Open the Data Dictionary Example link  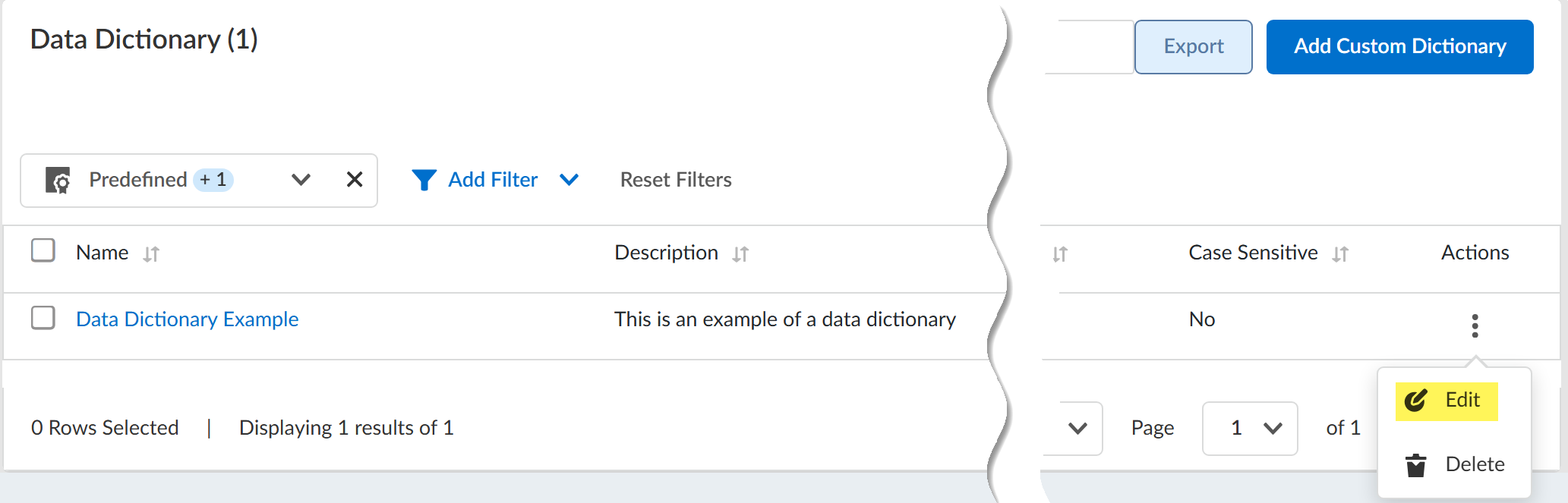click(x=187, y=319)
